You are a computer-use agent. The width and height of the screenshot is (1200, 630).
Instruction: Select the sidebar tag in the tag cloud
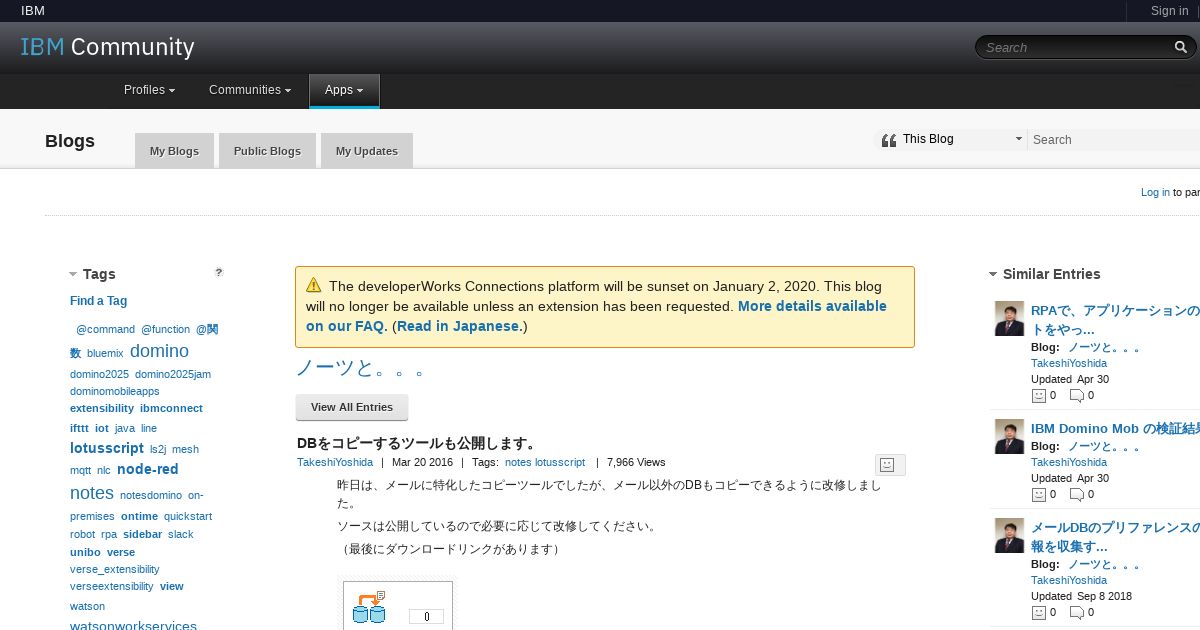coord(142,534)
